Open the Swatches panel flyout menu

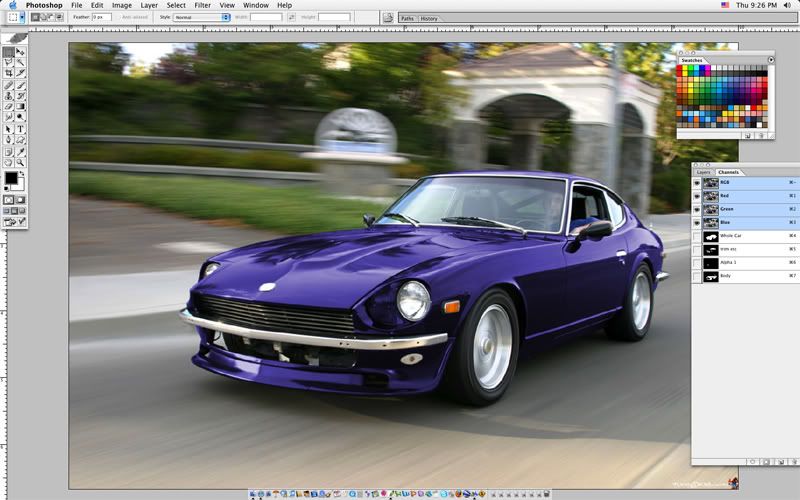click(771, 60)
